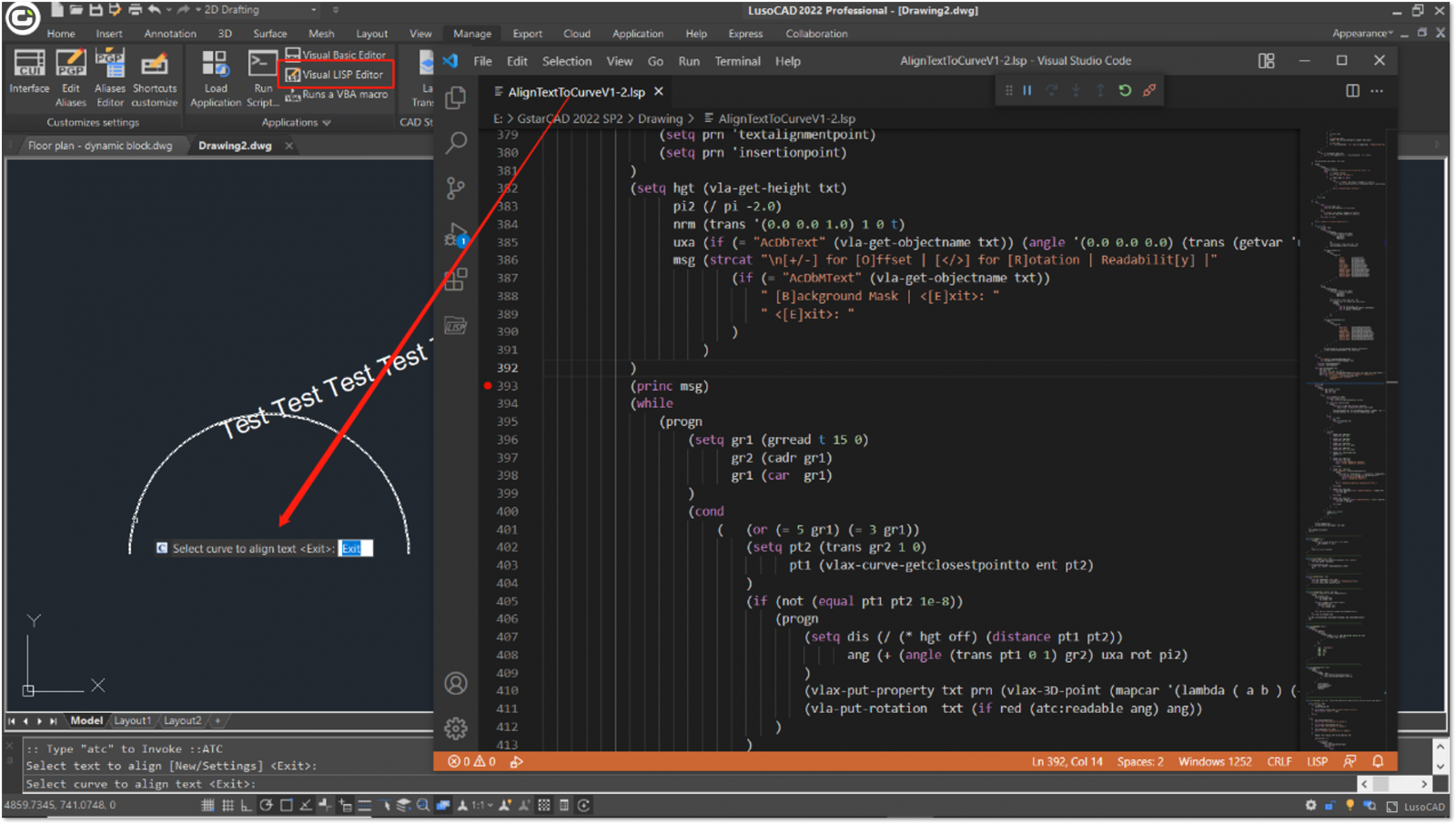Switch to the Layout1 tab
Viewport: 1456px width, 824px height.
[x=132, y=720]
